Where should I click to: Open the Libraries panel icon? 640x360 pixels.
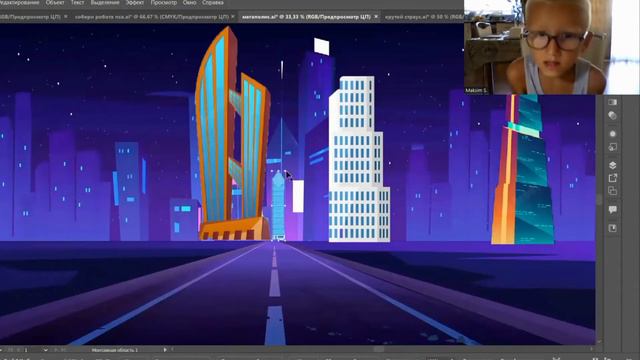[612, 228]
